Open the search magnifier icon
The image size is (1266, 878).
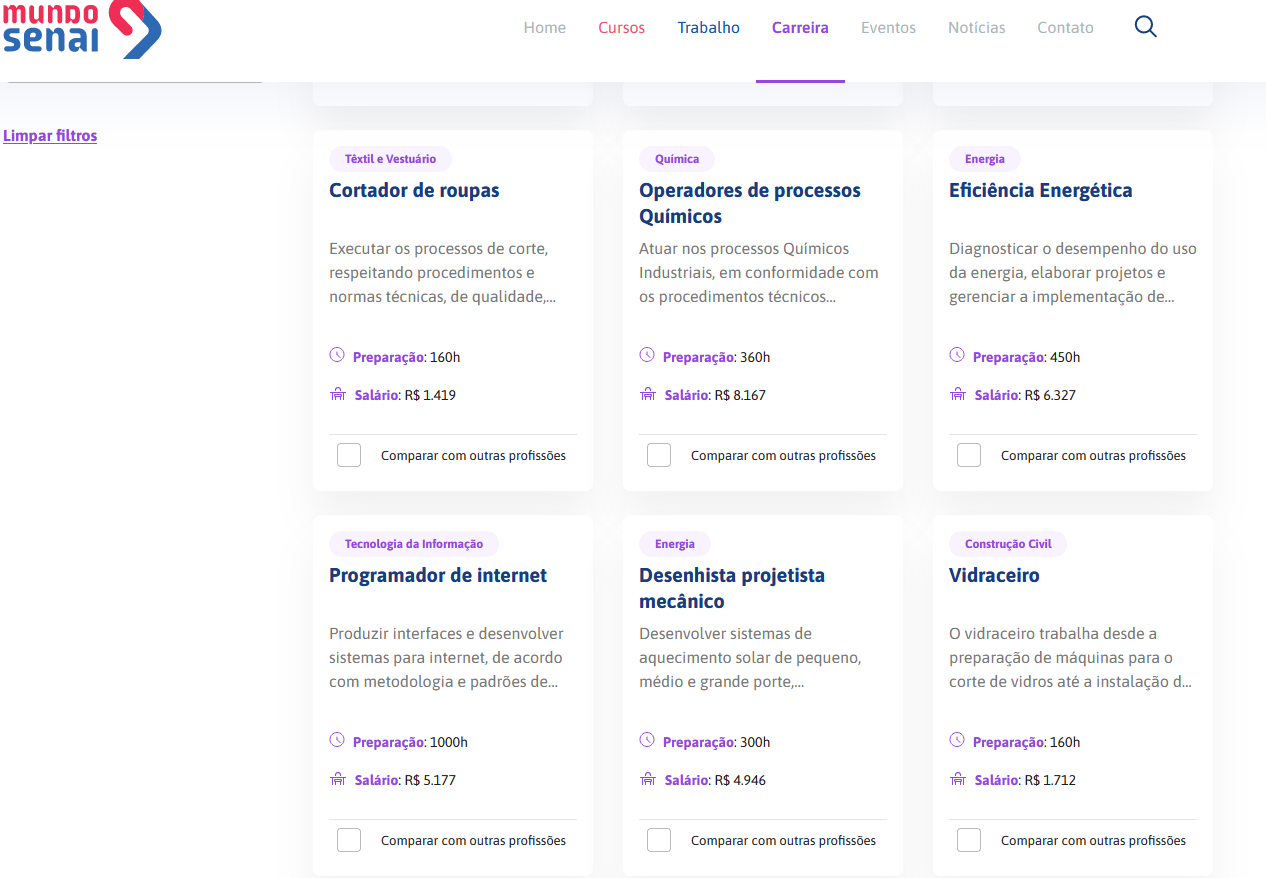1146,27
